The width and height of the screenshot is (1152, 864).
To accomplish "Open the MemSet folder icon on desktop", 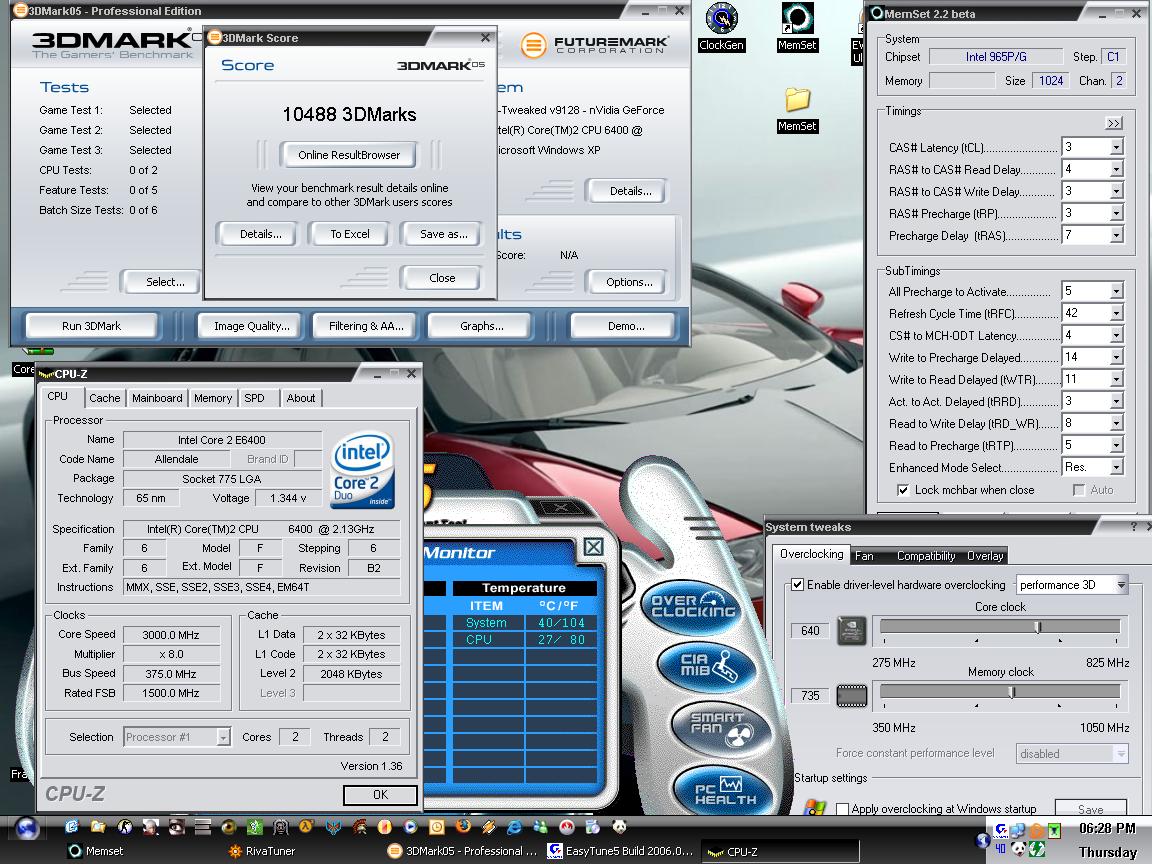I will tap(797, 101).
